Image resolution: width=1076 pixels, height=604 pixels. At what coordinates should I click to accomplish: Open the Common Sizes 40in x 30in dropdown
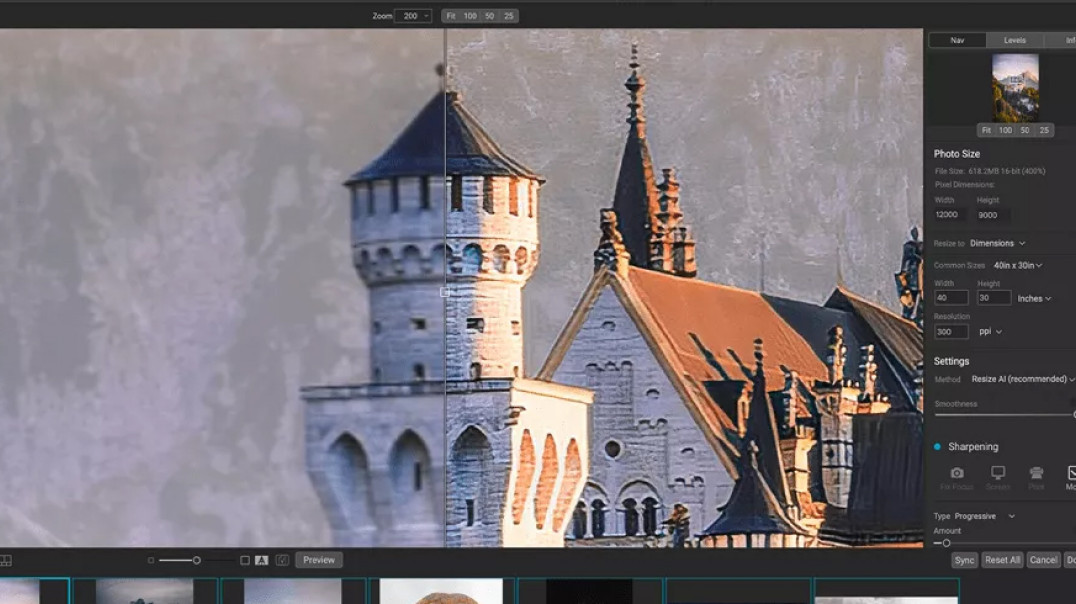[1018, 266]
